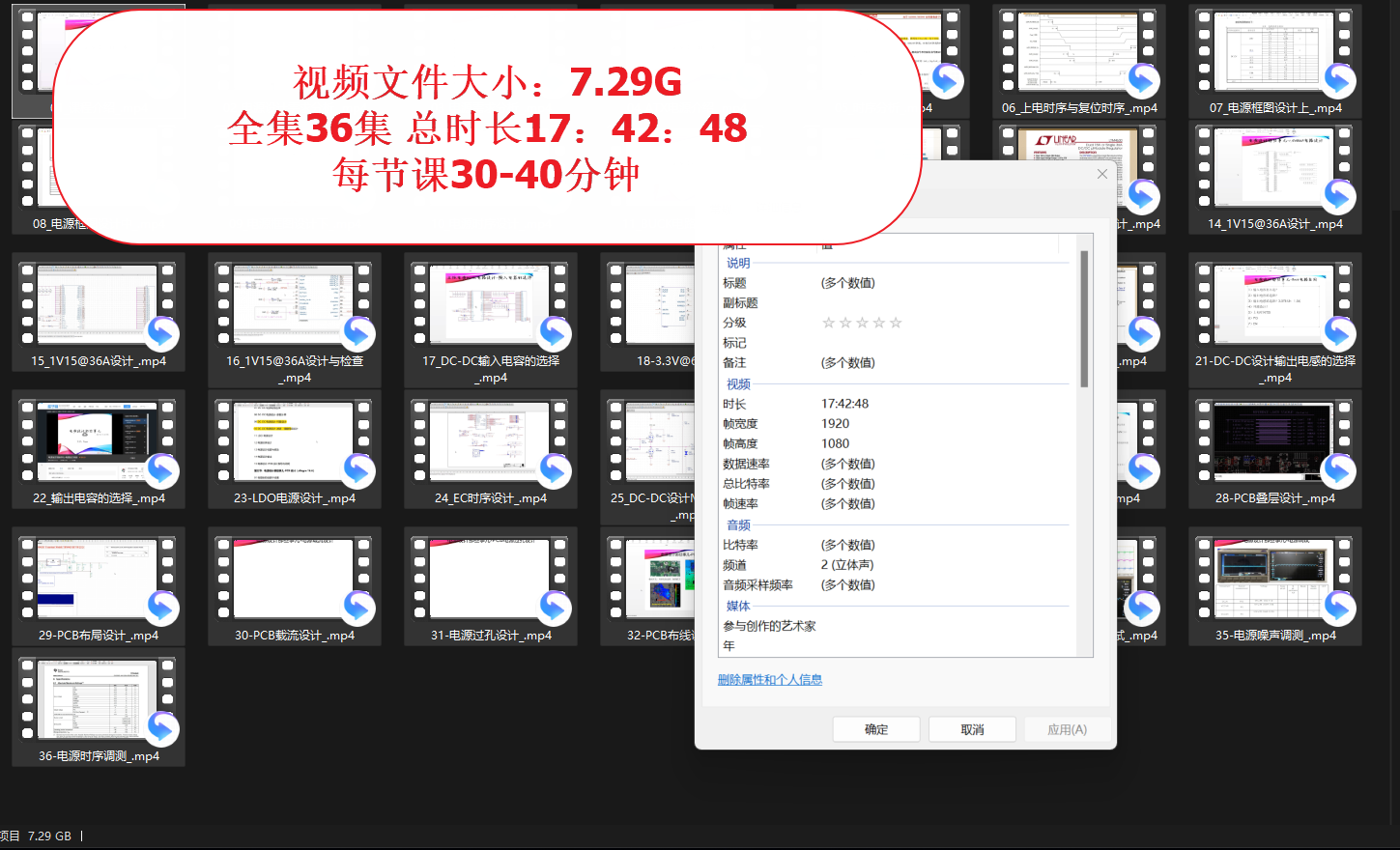This screenshot has width=1400, height=850.
Task: Click the 备注 value (多个数值)
Action: coord(848,363)
